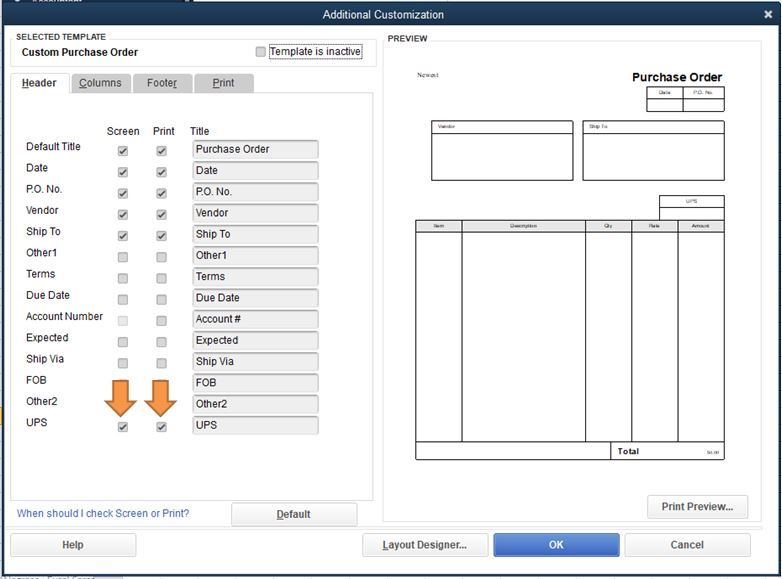This screenshot has width=782, height=579.
Task: Toggle Screen checkbox for Ship To
Action: point(123,235)
